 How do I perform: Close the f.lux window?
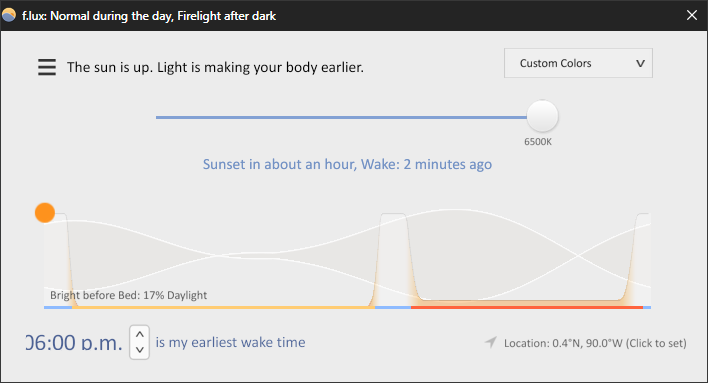pos(692,15)
